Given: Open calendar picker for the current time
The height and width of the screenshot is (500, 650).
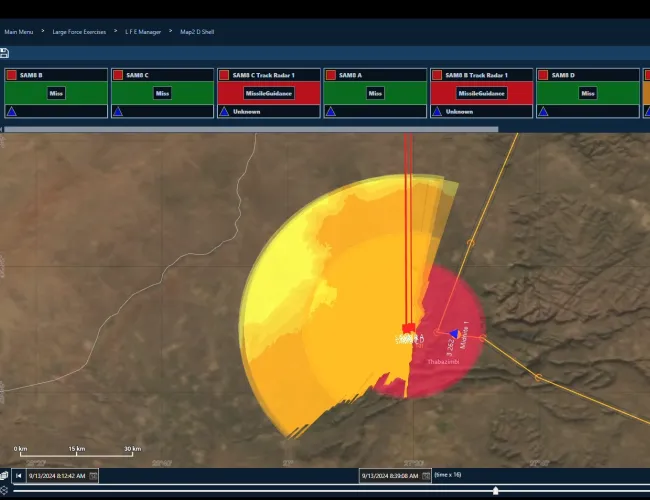Looking at the screenshot, I should [425, 476].
